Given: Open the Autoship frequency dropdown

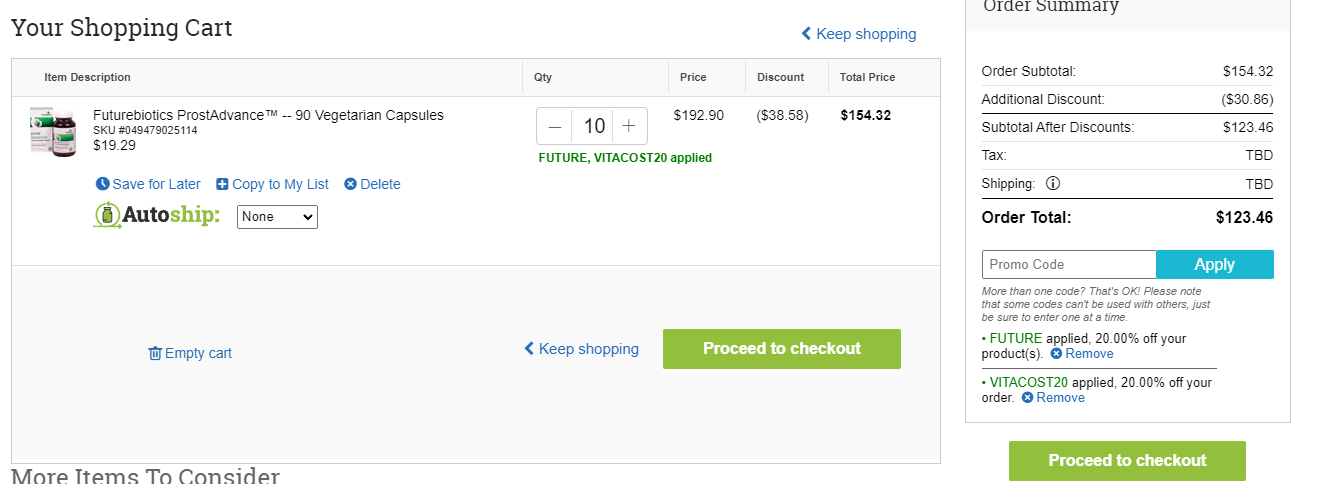Looking at the screenshot, I should (277, 217).
